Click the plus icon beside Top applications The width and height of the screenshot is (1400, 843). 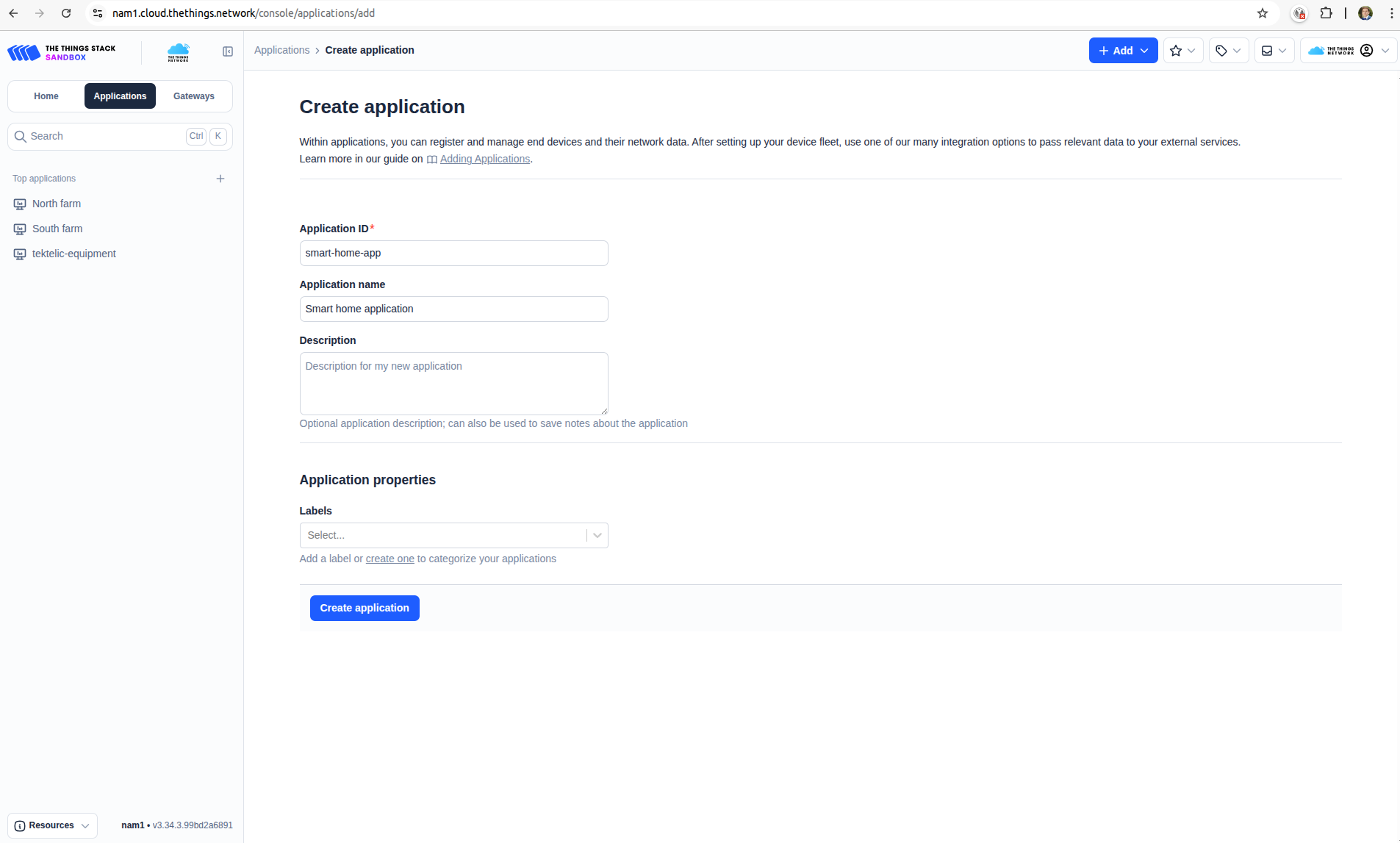click(220, 178)
